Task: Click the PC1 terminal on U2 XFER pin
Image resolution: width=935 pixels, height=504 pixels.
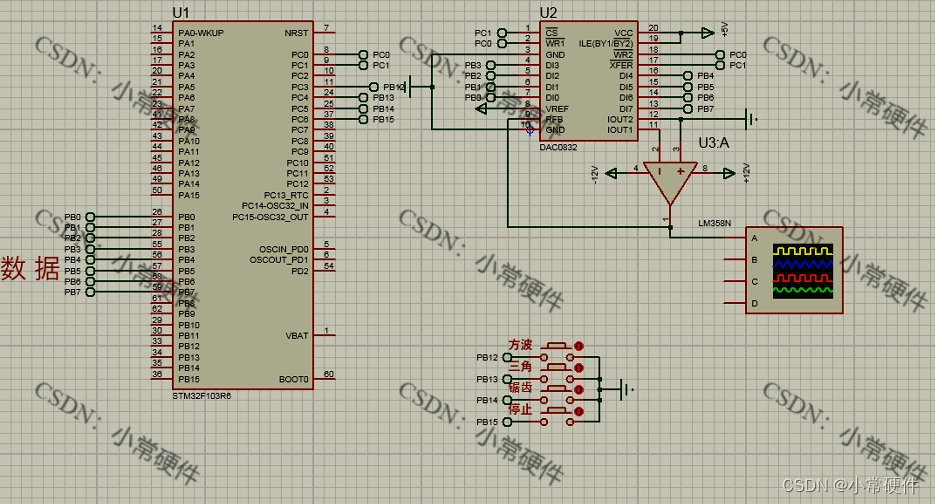Action: [x=720, y=65]
